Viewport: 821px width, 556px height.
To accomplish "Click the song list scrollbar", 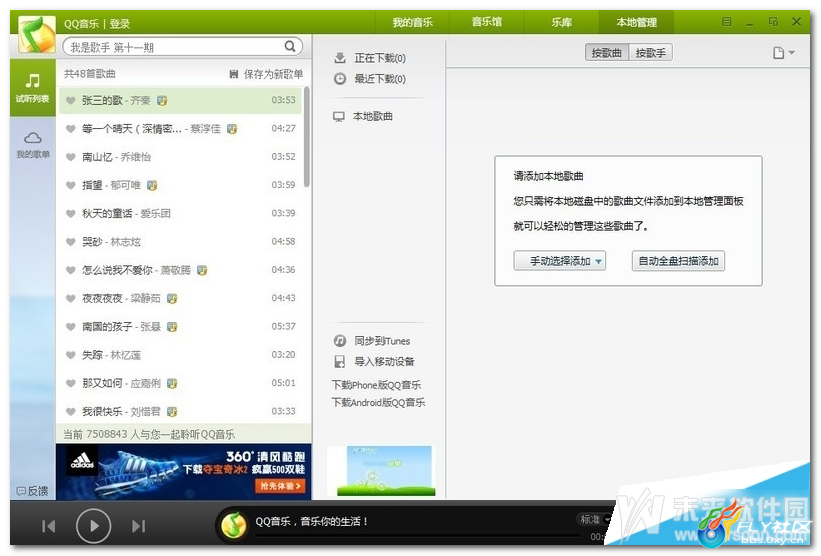I will [x=307, y=137].
